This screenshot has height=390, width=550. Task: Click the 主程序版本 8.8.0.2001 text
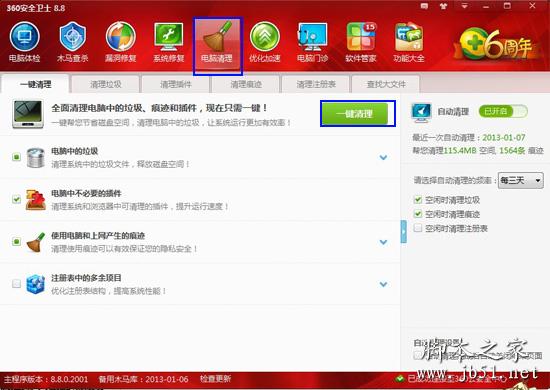click(x=46, y=379)
